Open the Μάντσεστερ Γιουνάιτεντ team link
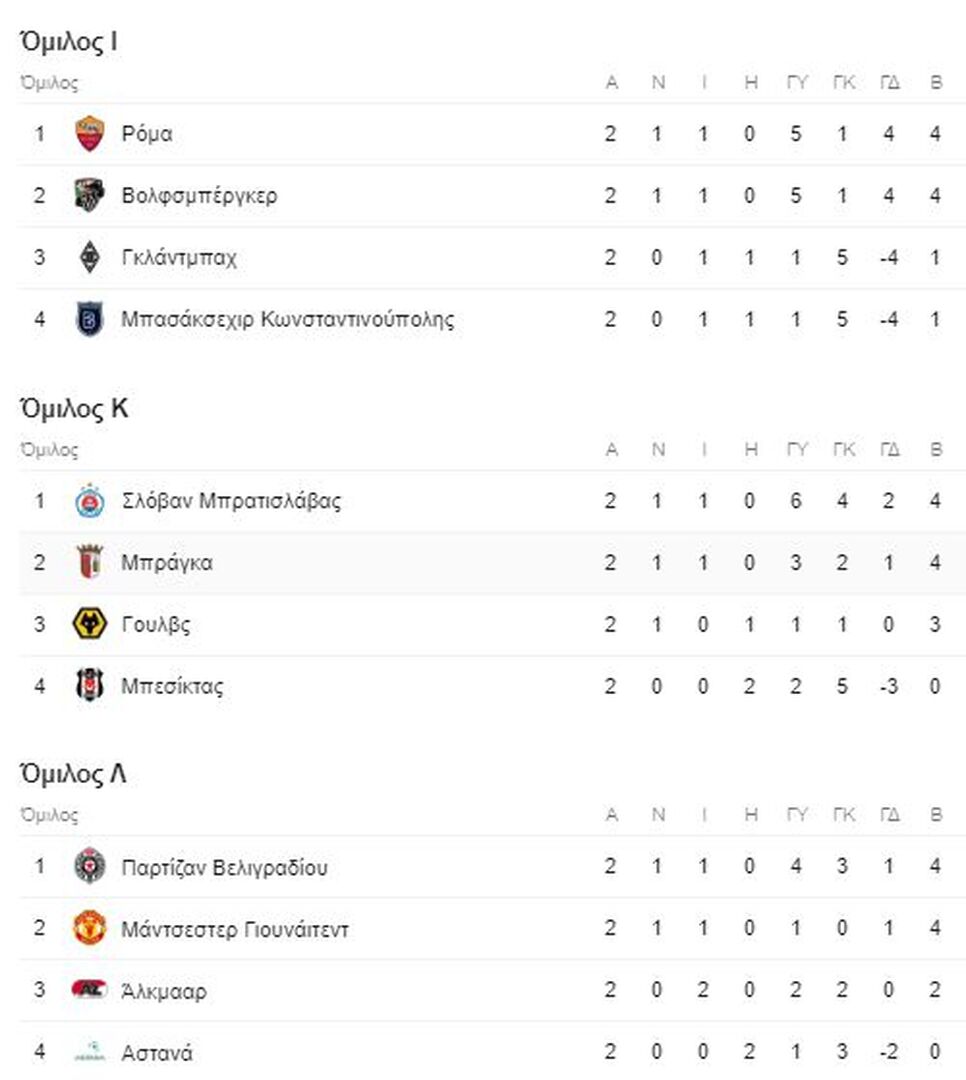The height and width of the screenshot is (1080, 966). [x=235, y=929]
